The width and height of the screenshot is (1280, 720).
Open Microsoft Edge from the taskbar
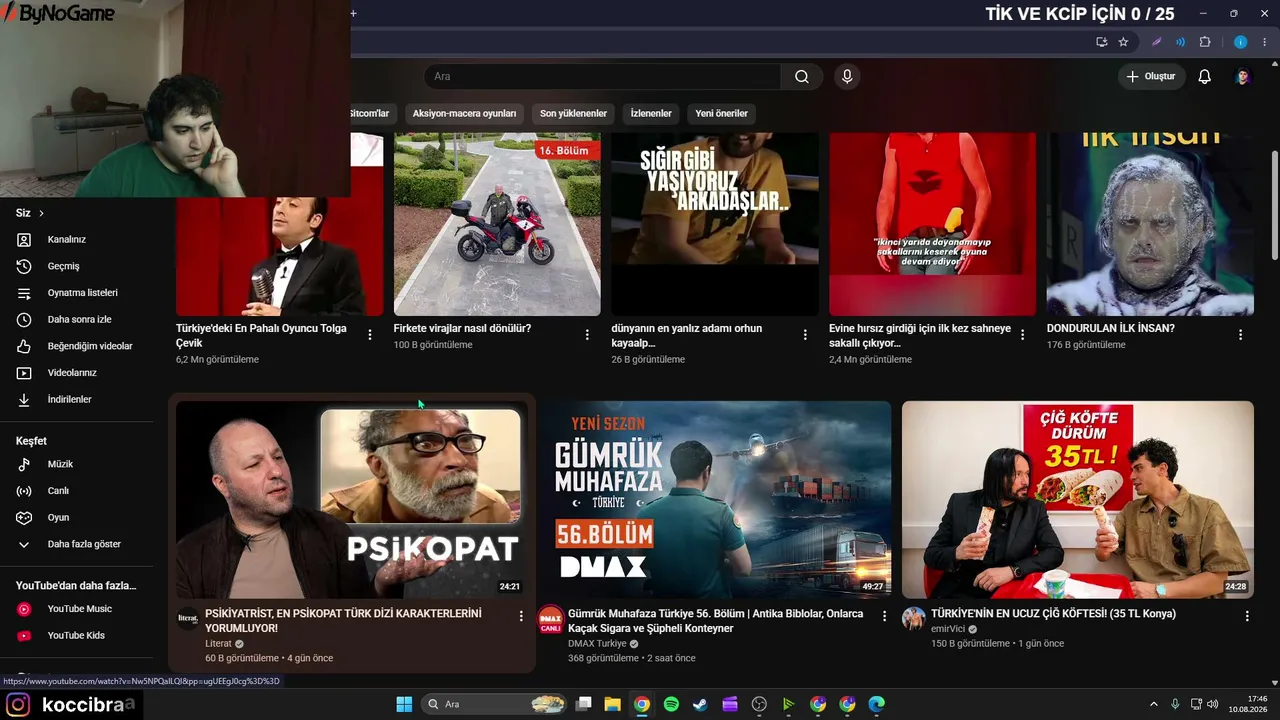click(x=877, y=704)
